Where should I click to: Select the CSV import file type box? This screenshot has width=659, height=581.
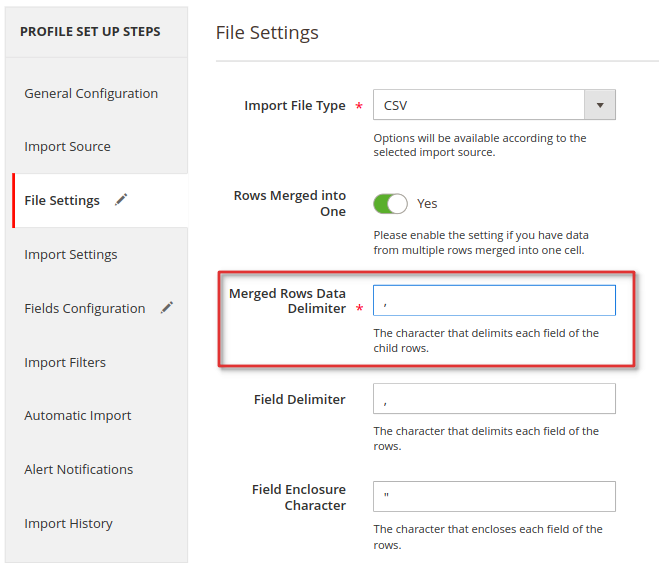pyautogui.click(x=494, y=105)
